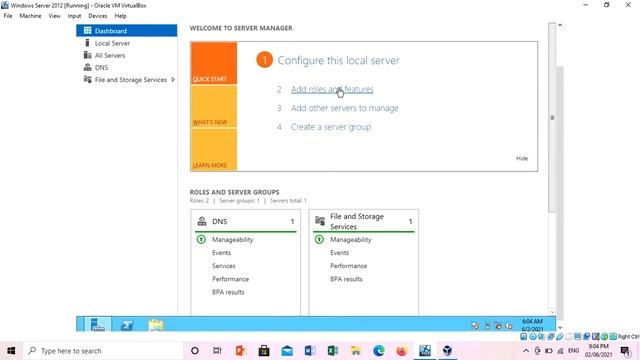Click the guest clock showing 6:04 AM
The height and width of the screenshot is (360, 640).
[x=532, y=325]
